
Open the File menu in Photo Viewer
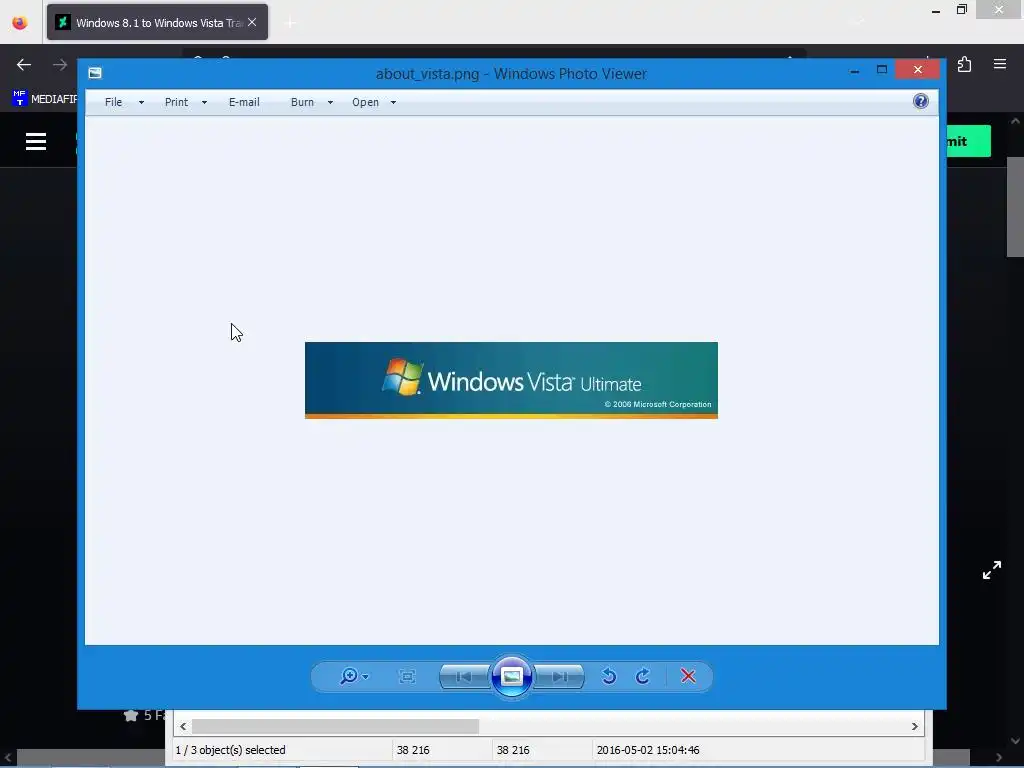pos(114,102)
